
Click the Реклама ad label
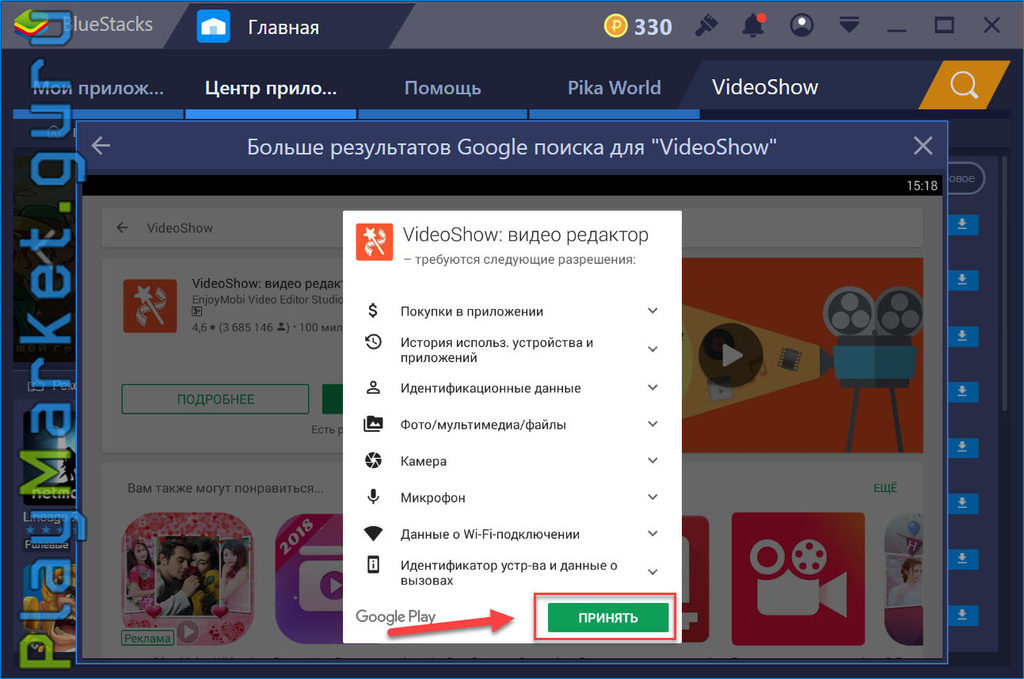pyautogui.click(x=148, y=638)
